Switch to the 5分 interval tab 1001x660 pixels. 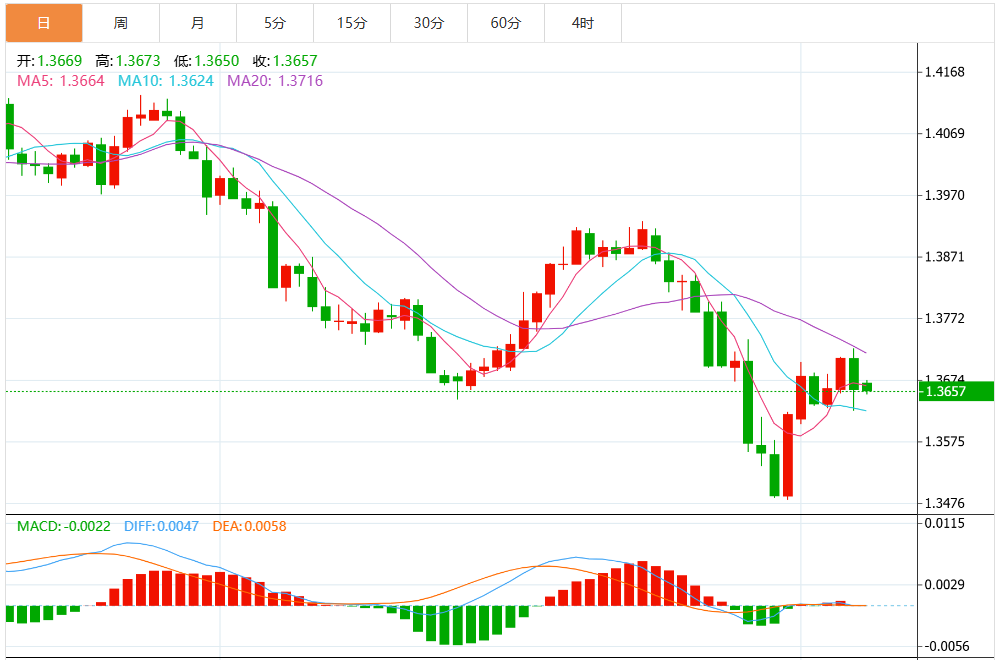[x=274, y=22]
